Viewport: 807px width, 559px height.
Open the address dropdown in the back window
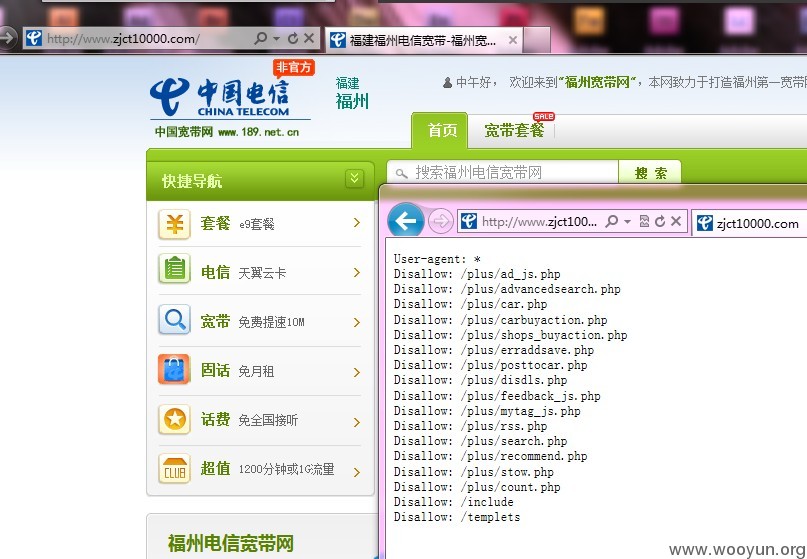tap(276, 39)
